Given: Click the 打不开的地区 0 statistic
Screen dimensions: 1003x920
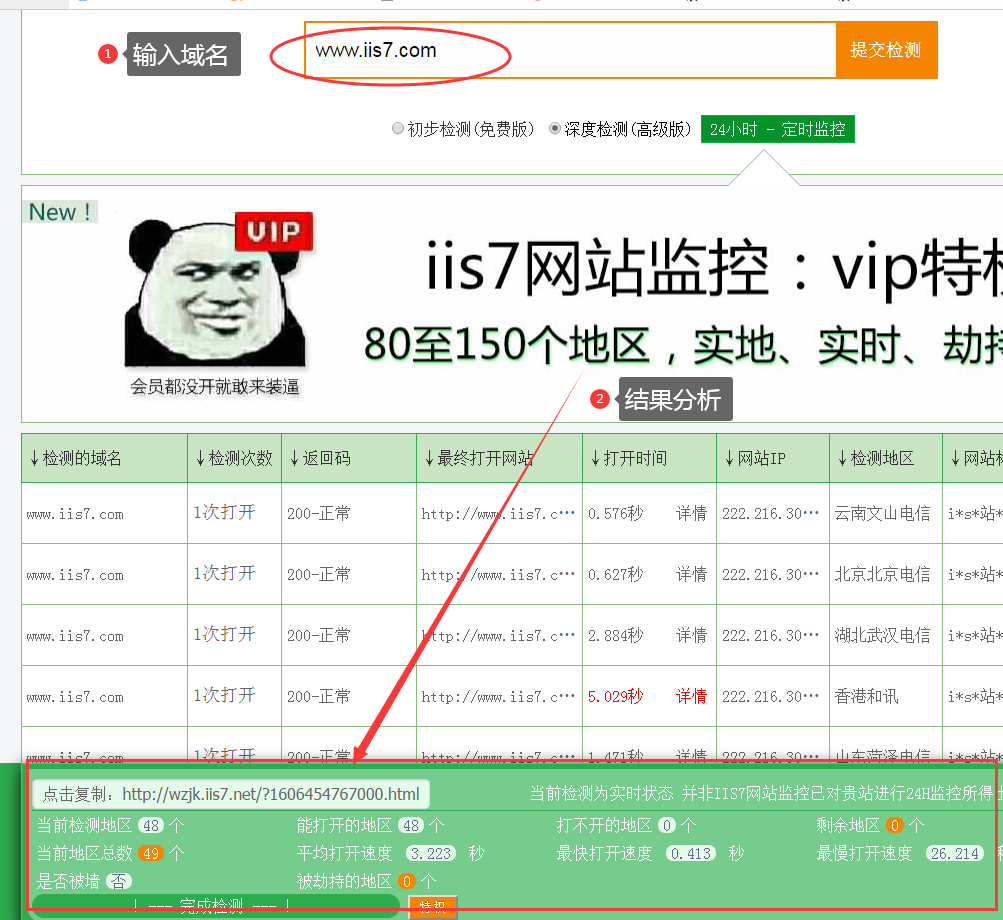Looking at the screenshot, I should coord(627,825).
